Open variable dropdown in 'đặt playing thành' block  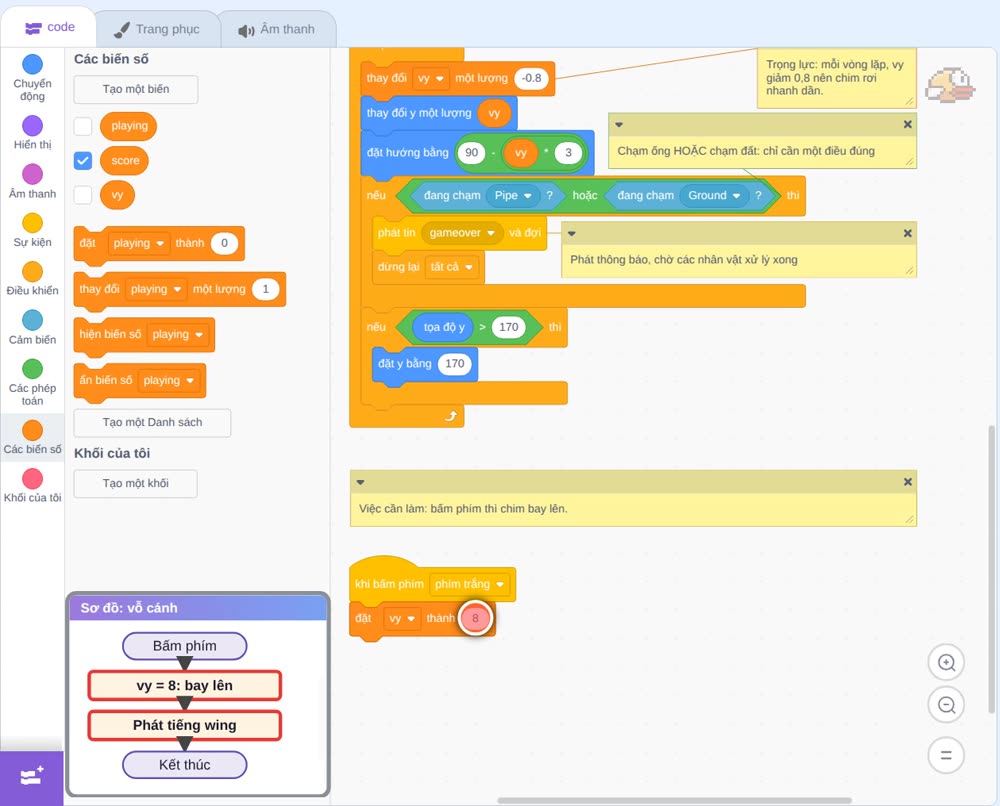(x=138, y=243)
